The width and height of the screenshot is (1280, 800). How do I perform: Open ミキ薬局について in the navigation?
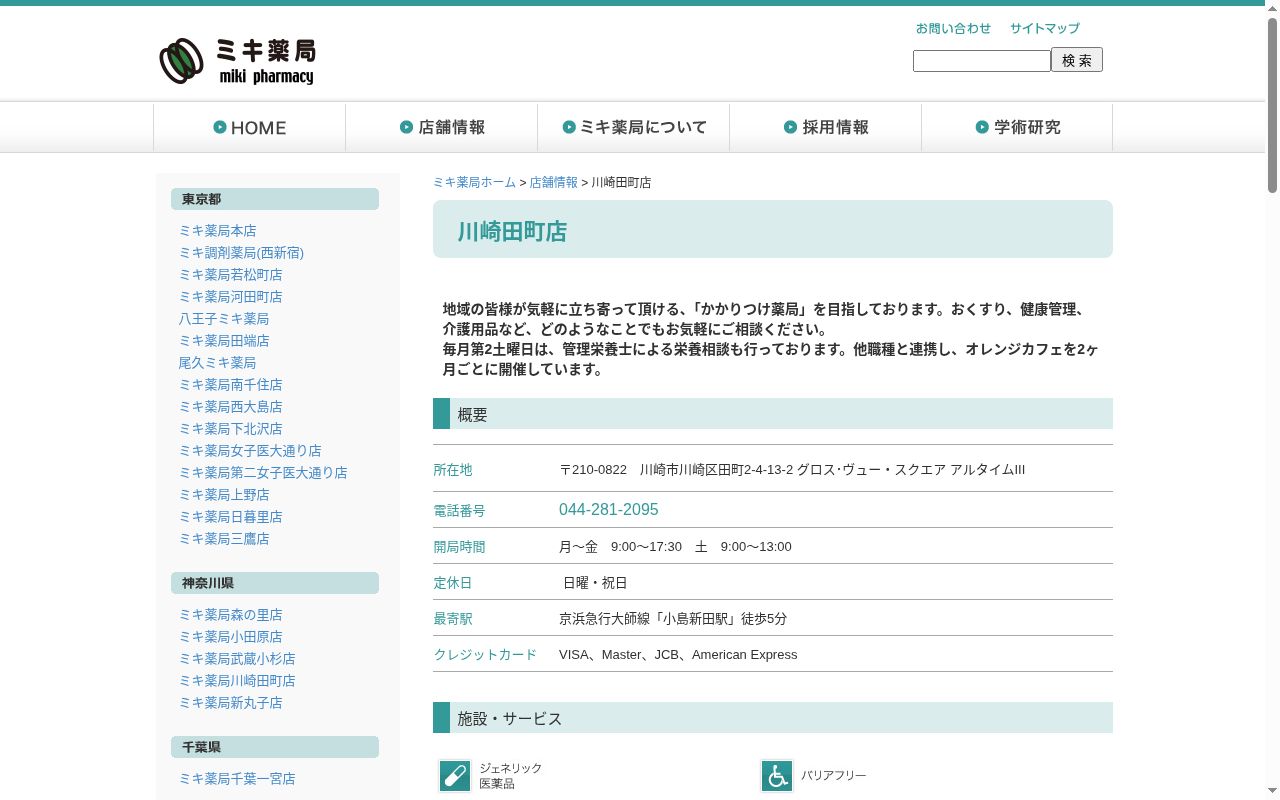click(x=633, y=127)
